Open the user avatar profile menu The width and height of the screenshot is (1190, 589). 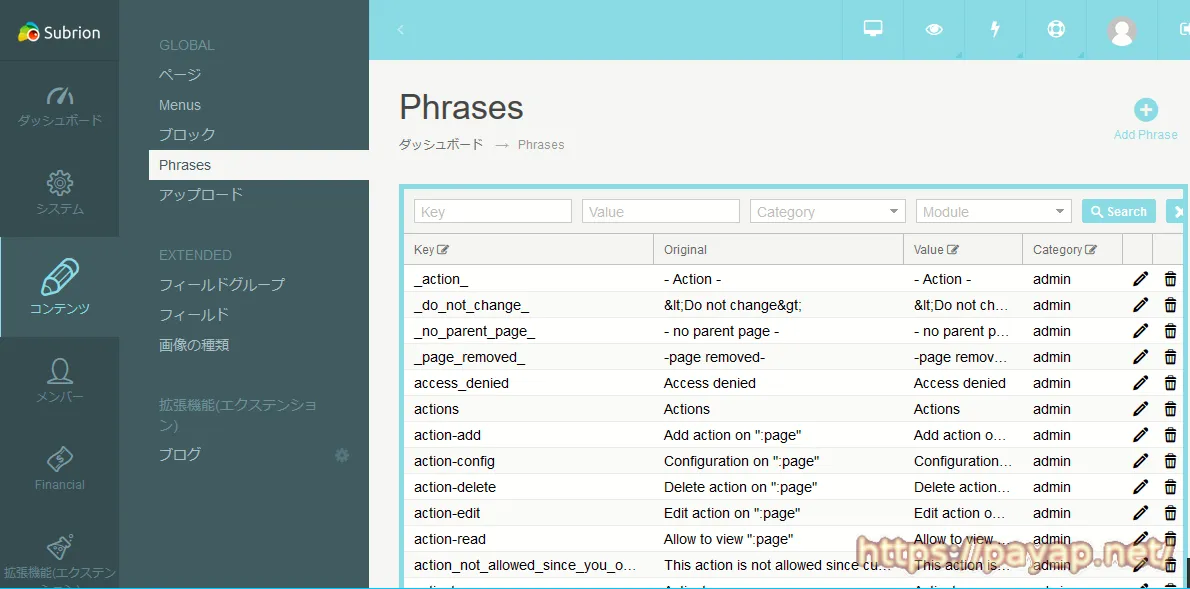(1122, 30)
